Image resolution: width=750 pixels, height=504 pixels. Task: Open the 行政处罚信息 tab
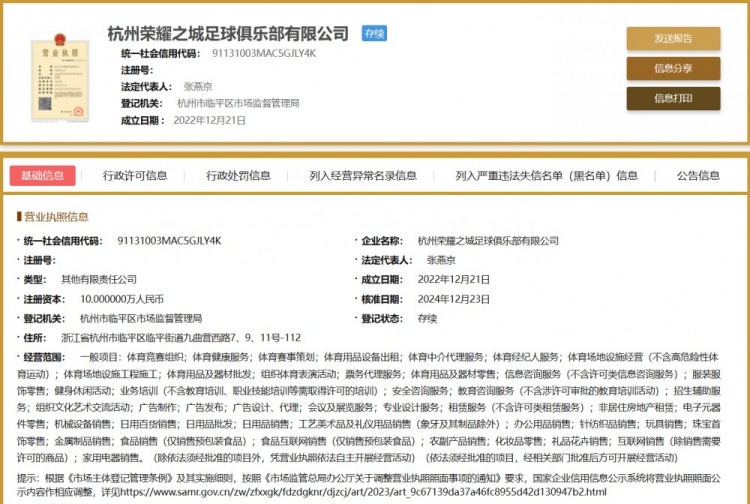click(x=238, y=176)
